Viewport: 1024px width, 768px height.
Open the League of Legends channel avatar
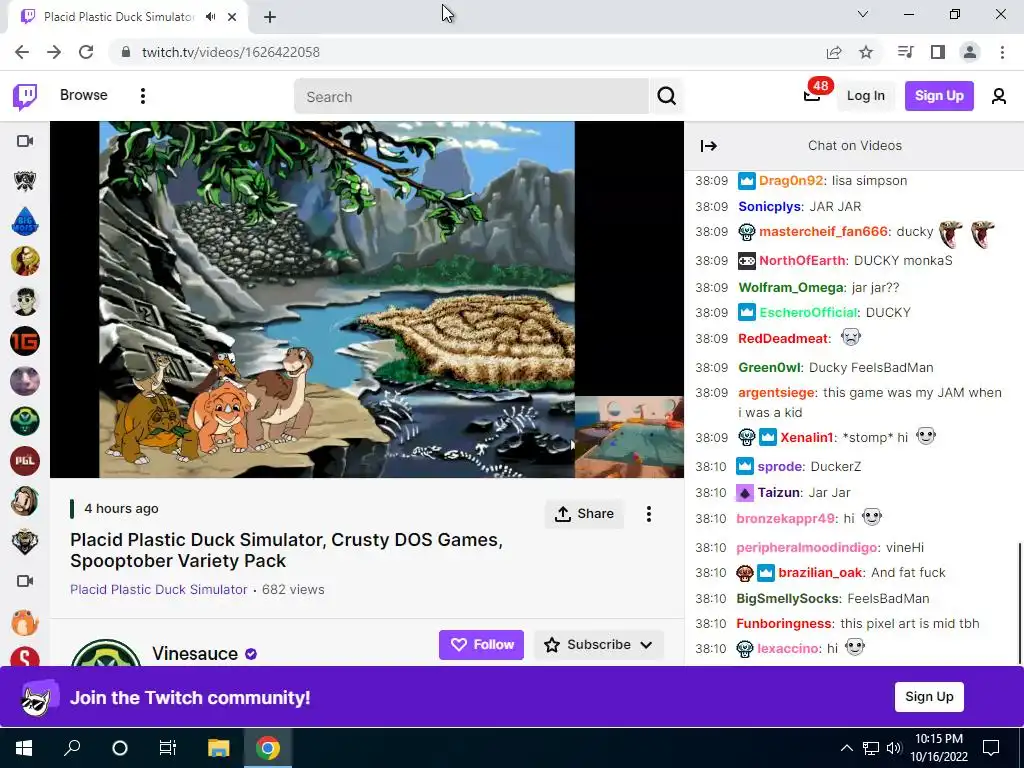(x=25, y=181)
